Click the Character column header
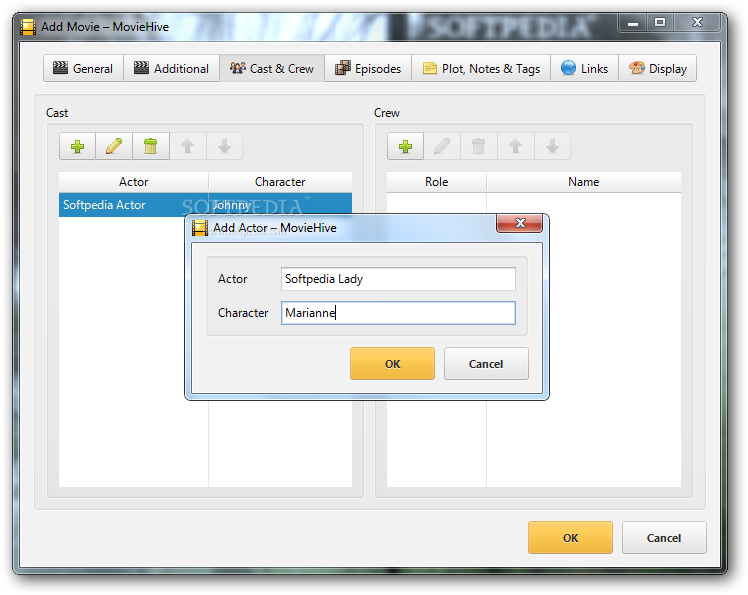This screenshot has width=748, height=595. click(x=280, y=182)
